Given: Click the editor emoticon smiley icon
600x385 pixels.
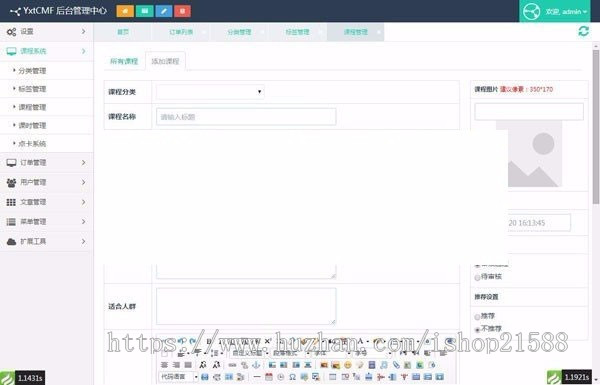Looking at the screenshot, I should click(x=347, y=365).
